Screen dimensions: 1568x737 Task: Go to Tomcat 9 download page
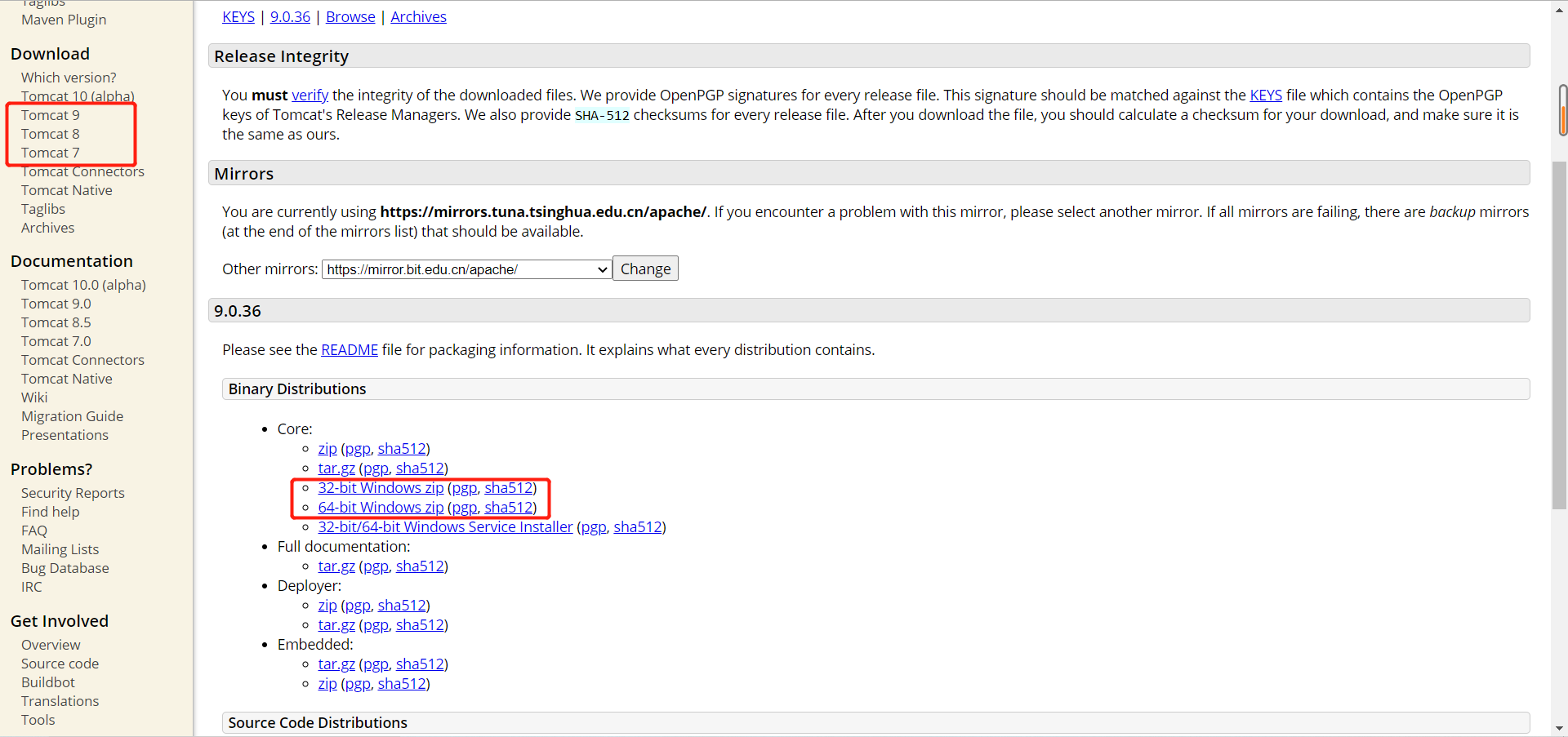click(x=51, y=115)
